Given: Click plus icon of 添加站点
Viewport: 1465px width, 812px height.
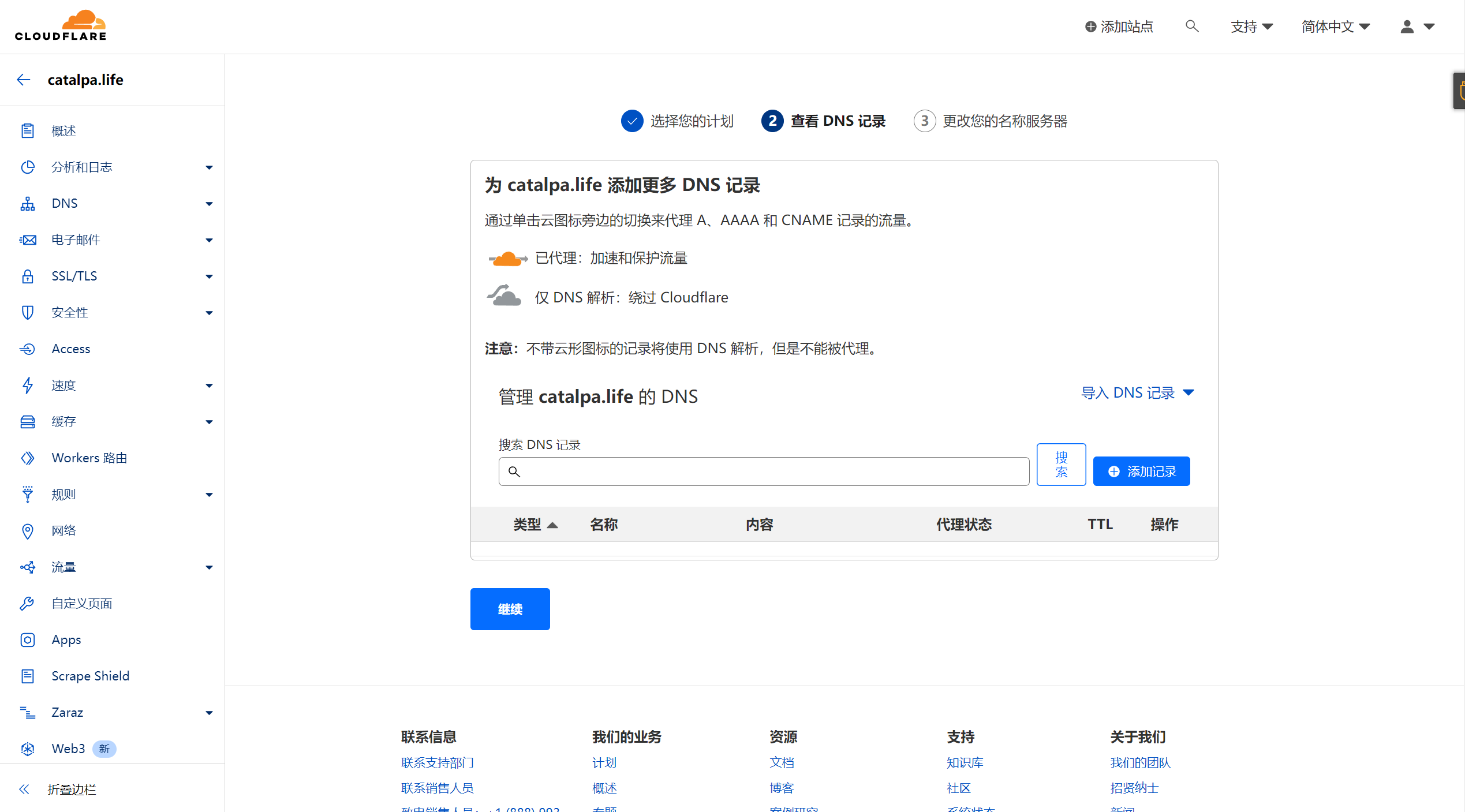Looking at the screenshot, I should pyautogui.click(x=1090, y=27).
